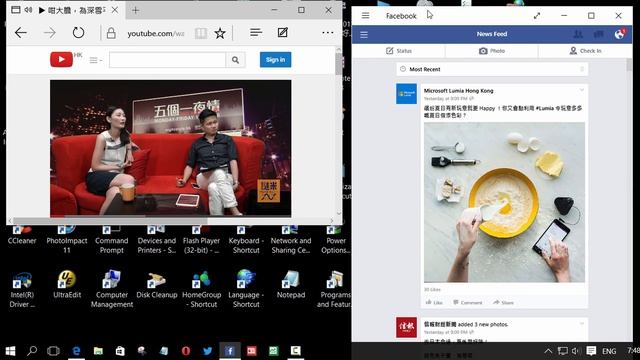This screenshot has height=360, width=640.
Task: Share the Microsoft Lumia post
Action: click(503, 302)
